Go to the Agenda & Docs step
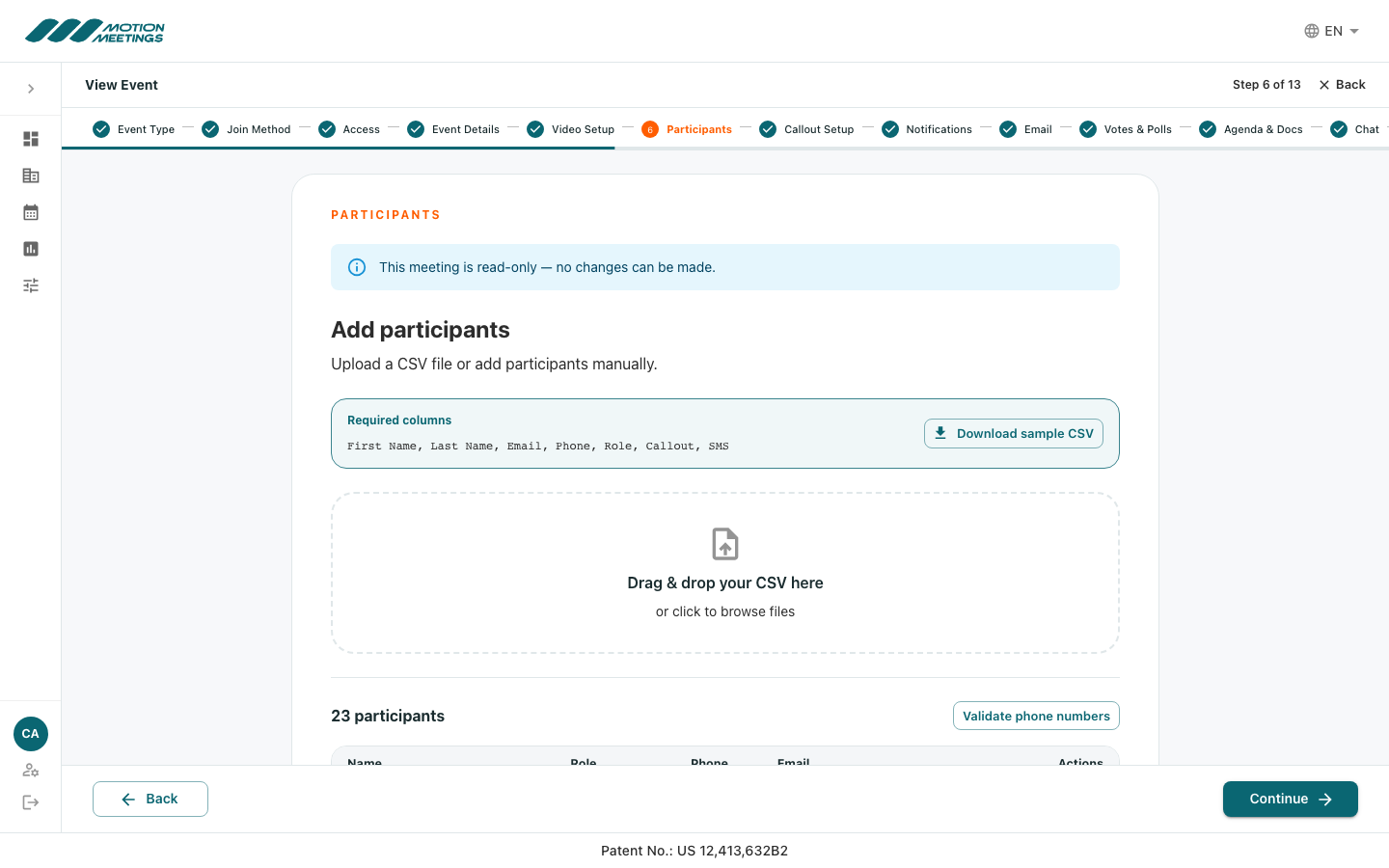The height and width of the screenshot is (868, 1389). pos(1251,129)
